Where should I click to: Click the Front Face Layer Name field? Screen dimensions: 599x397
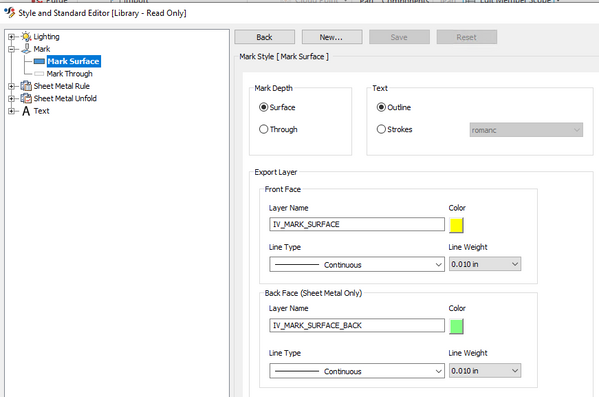pos(357,224)
